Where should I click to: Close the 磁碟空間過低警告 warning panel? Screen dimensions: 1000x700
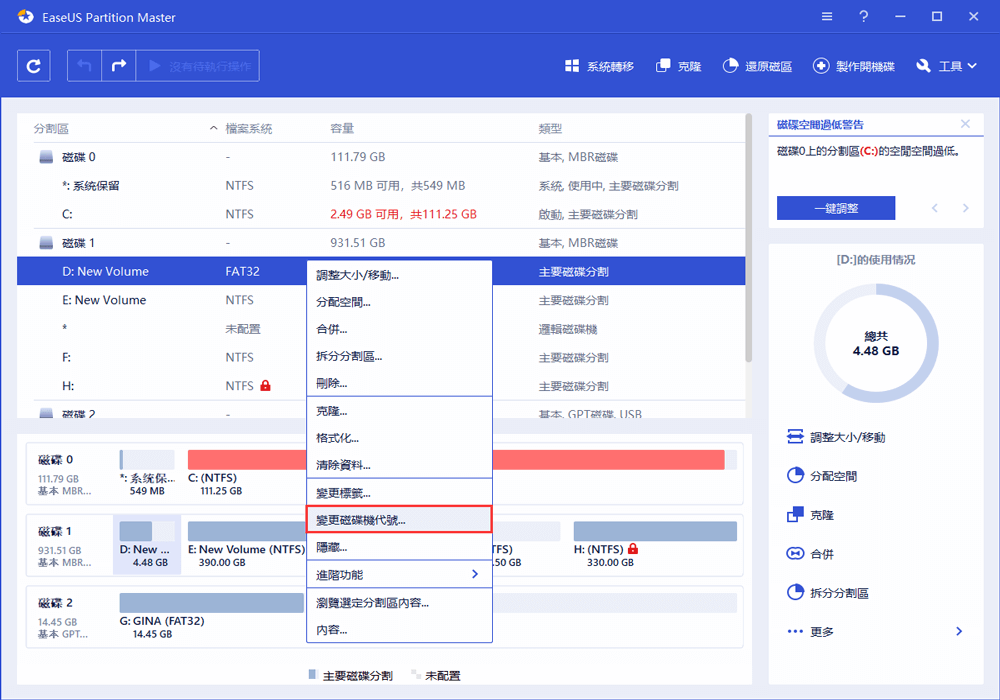click(x=966, y=124)
